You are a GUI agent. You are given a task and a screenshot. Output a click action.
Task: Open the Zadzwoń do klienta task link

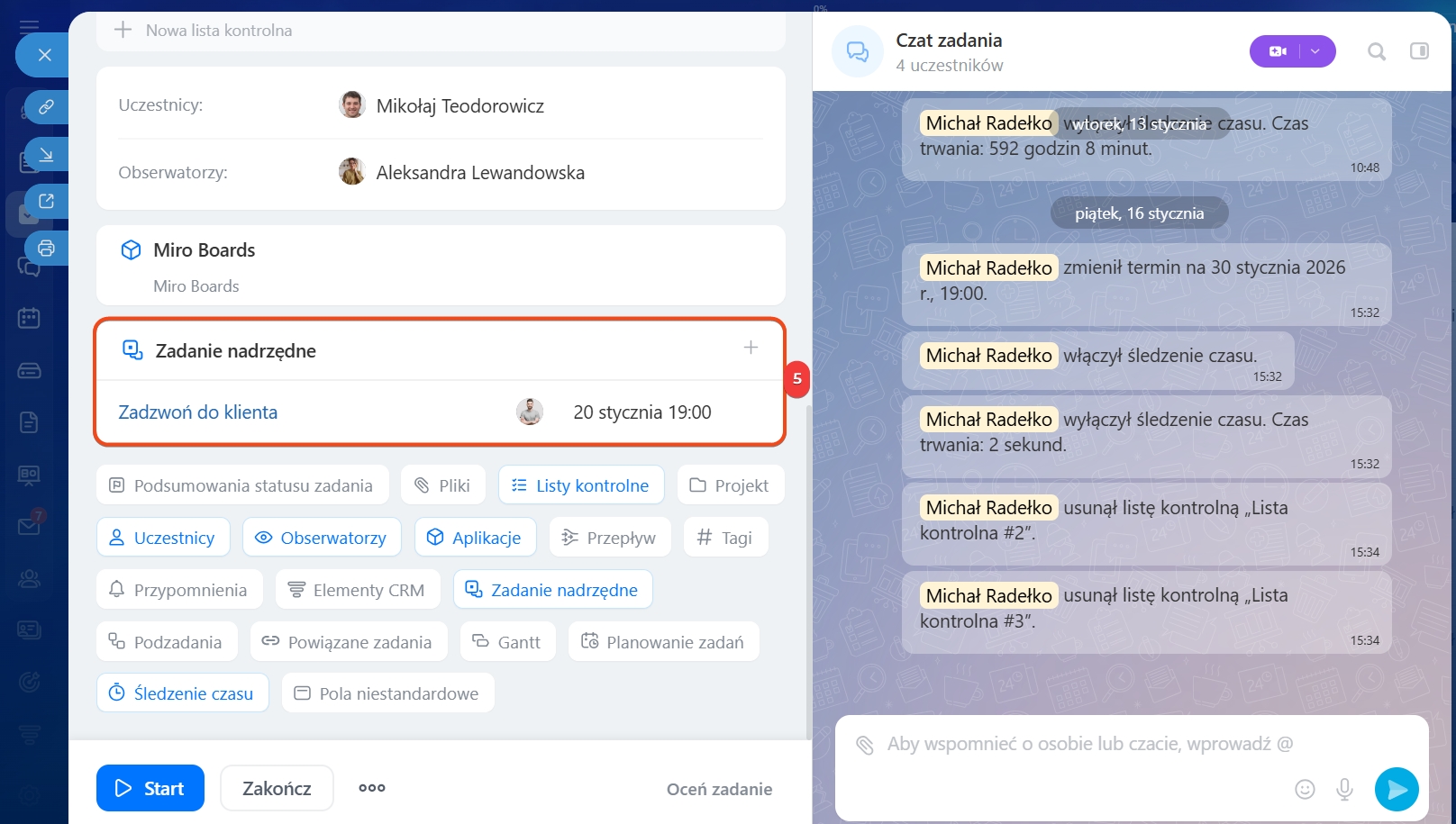point(198,412)
